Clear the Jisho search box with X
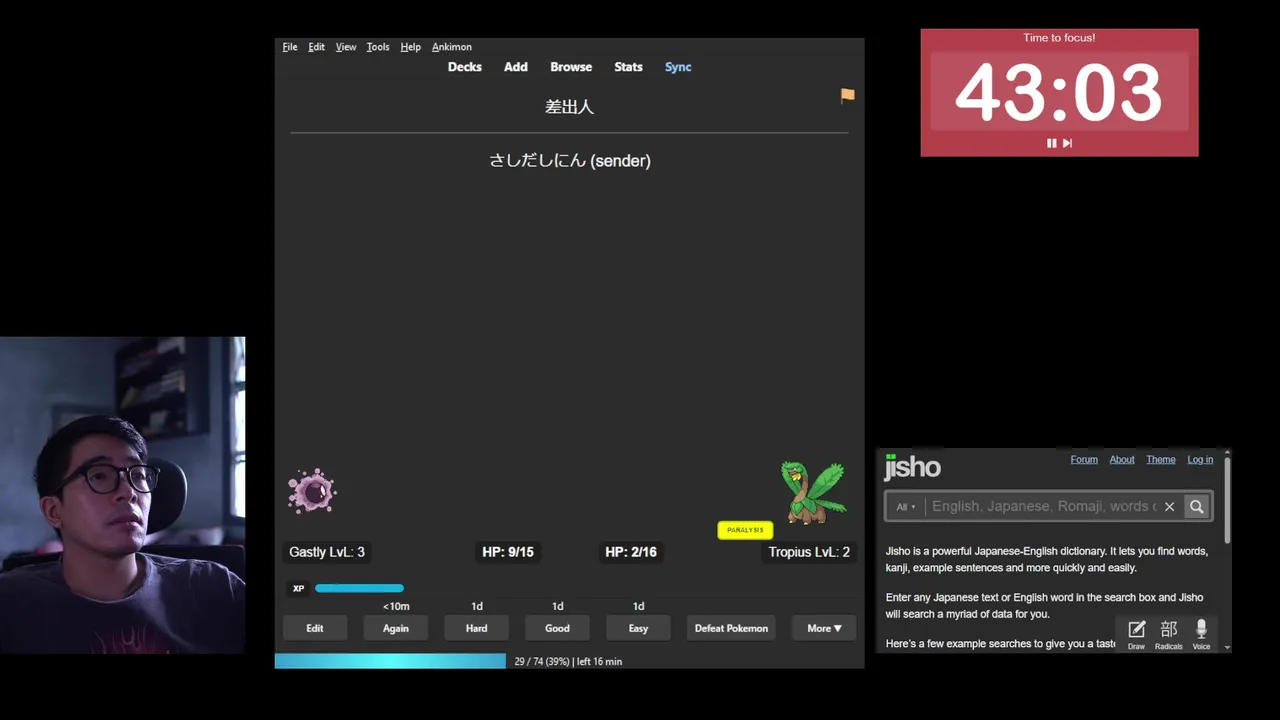1280x720 pixels. pyautogui.click(x=1169, y=507)
